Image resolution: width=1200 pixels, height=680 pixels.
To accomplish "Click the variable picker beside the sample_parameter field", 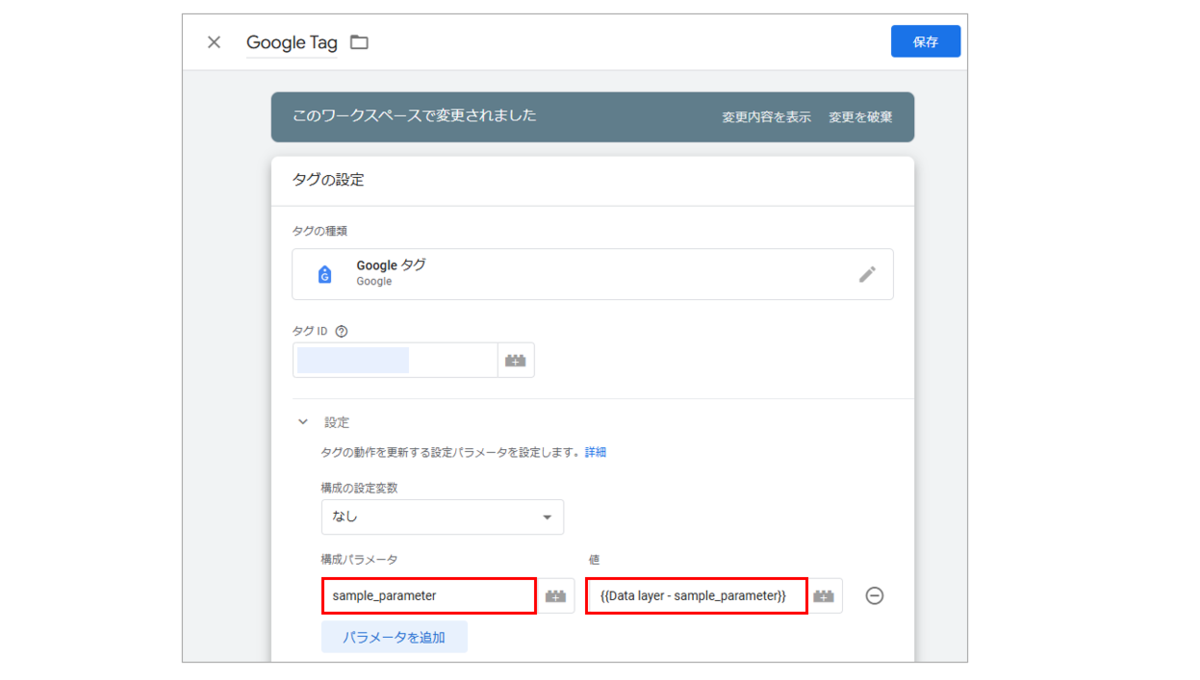I will [556, 596].
